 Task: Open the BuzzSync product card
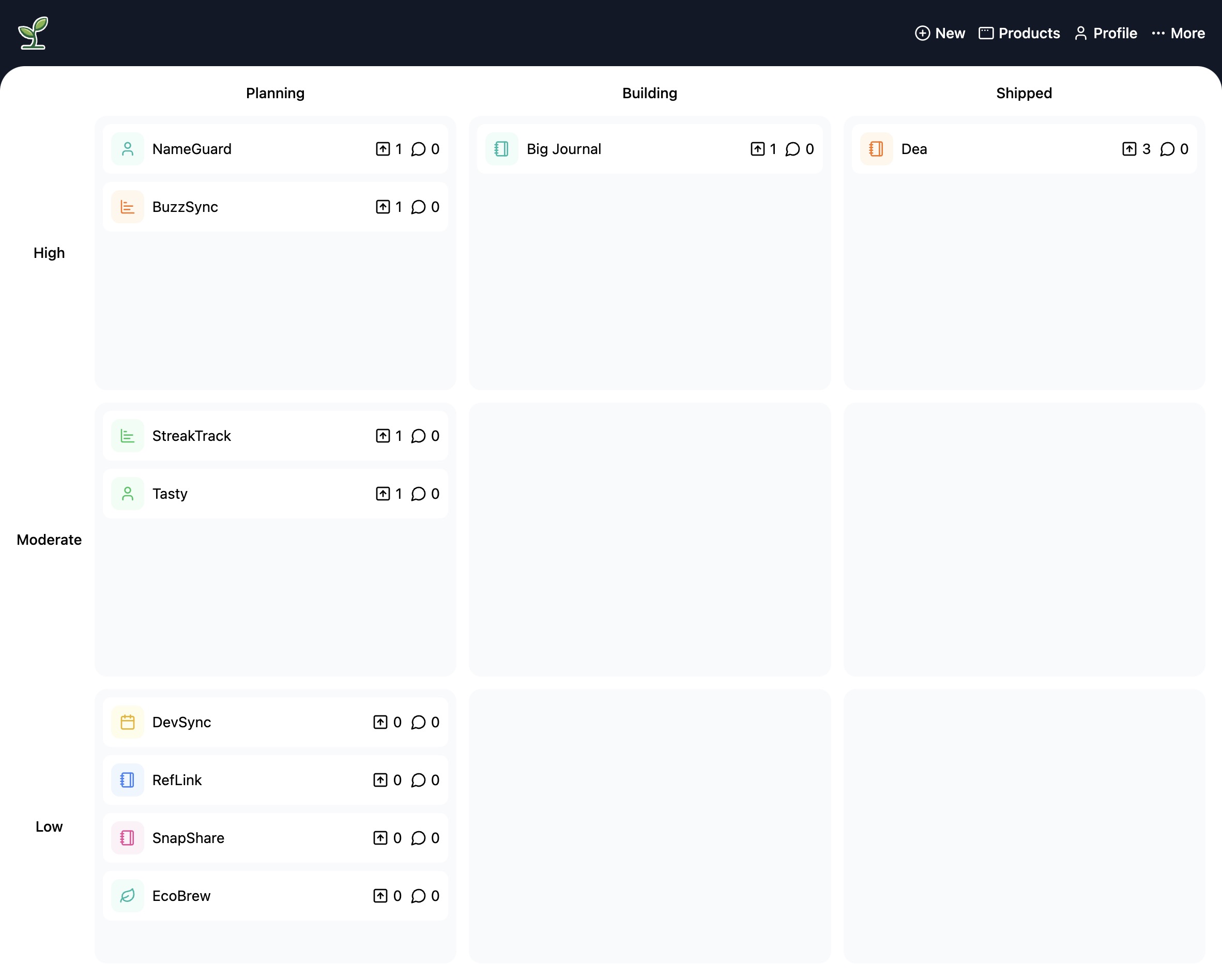coord(276,207)
